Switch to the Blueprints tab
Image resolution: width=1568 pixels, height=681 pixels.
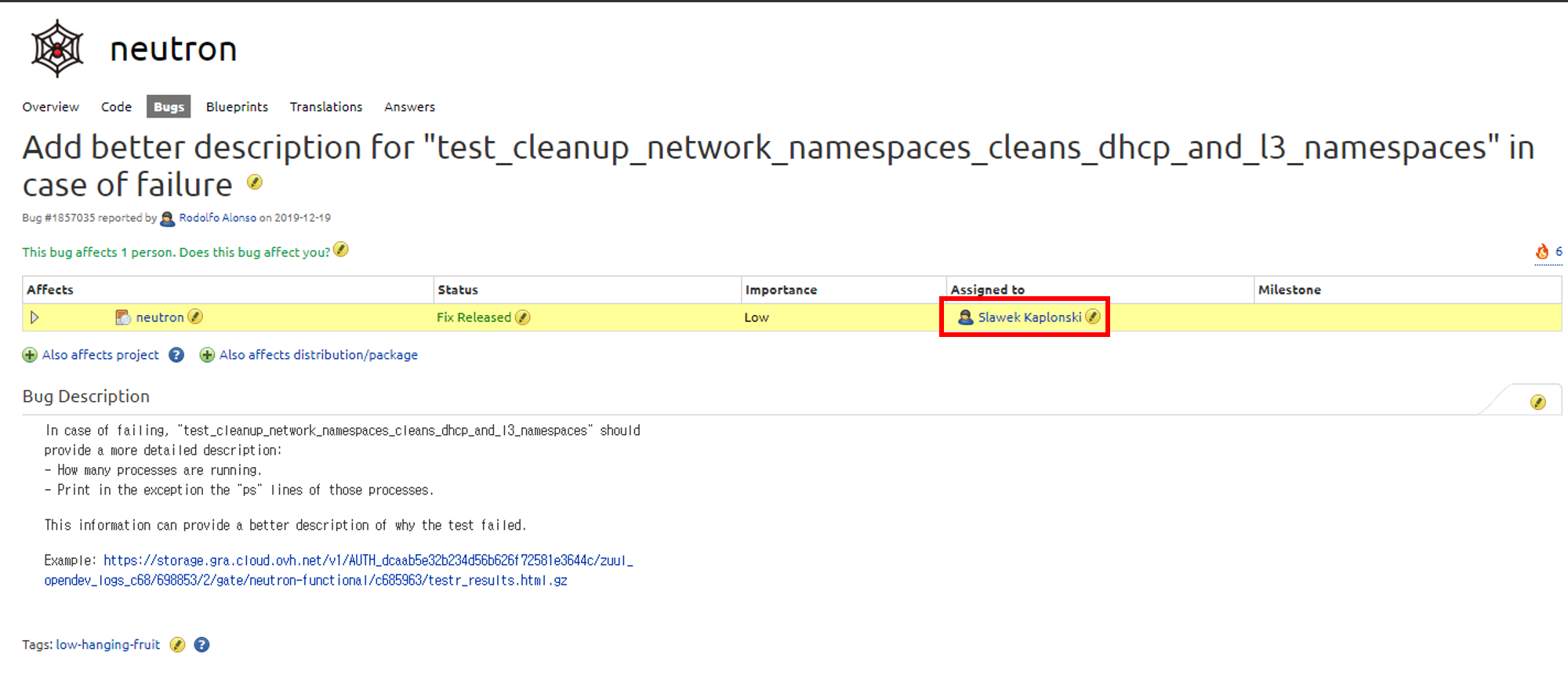pyautogui.click(x=237, y=107)
